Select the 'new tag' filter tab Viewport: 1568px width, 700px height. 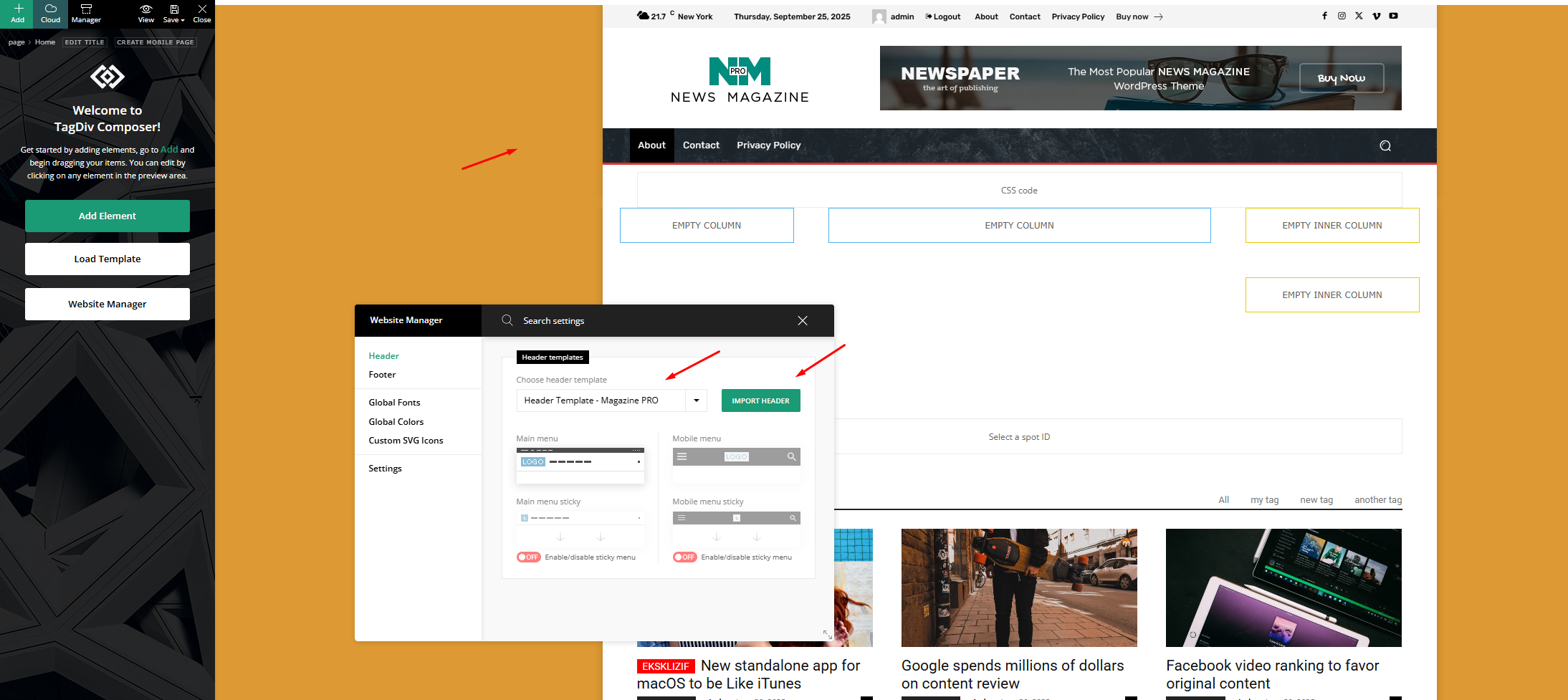[x=1316, y=500]
